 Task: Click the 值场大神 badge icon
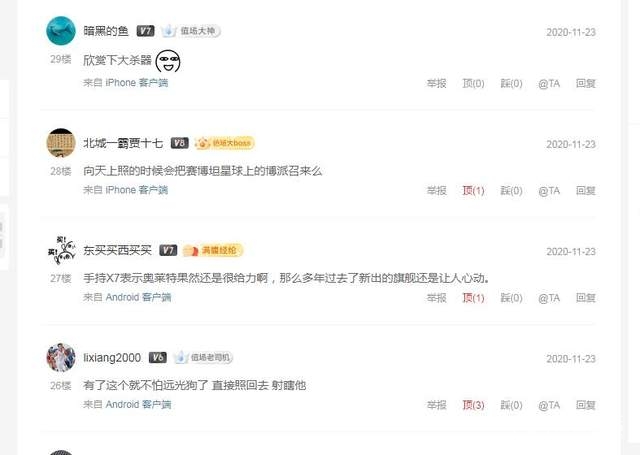point(190,31)
